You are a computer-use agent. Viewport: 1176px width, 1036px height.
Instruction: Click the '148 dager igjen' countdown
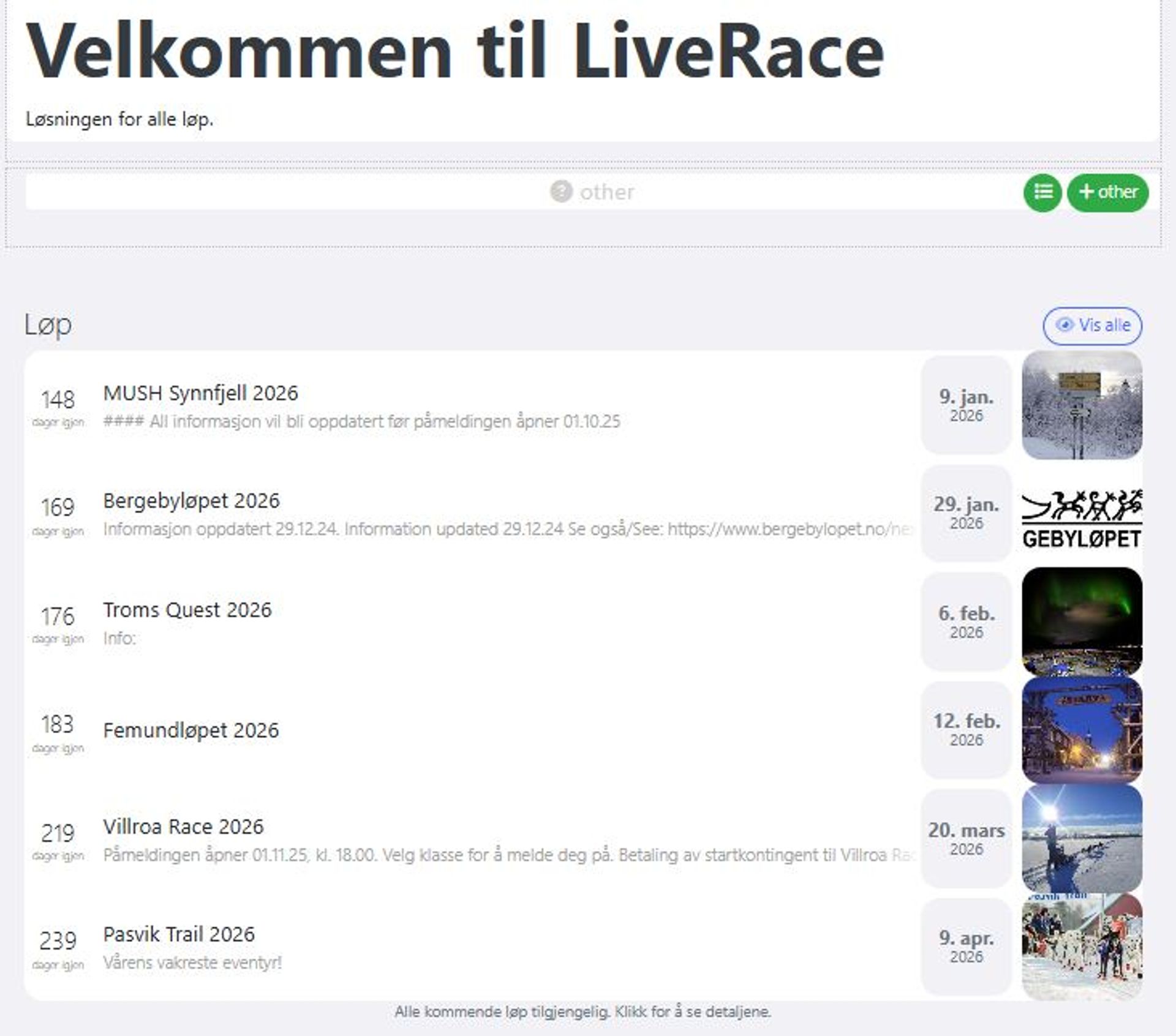tap(58, 407)
